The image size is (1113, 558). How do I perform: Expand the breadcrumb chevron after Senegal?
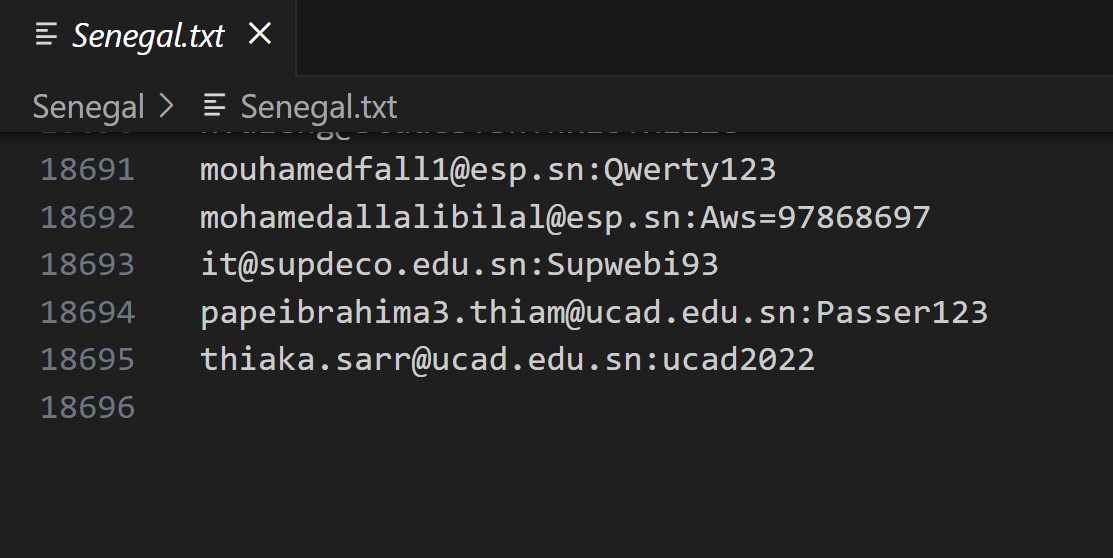(167, 106)
